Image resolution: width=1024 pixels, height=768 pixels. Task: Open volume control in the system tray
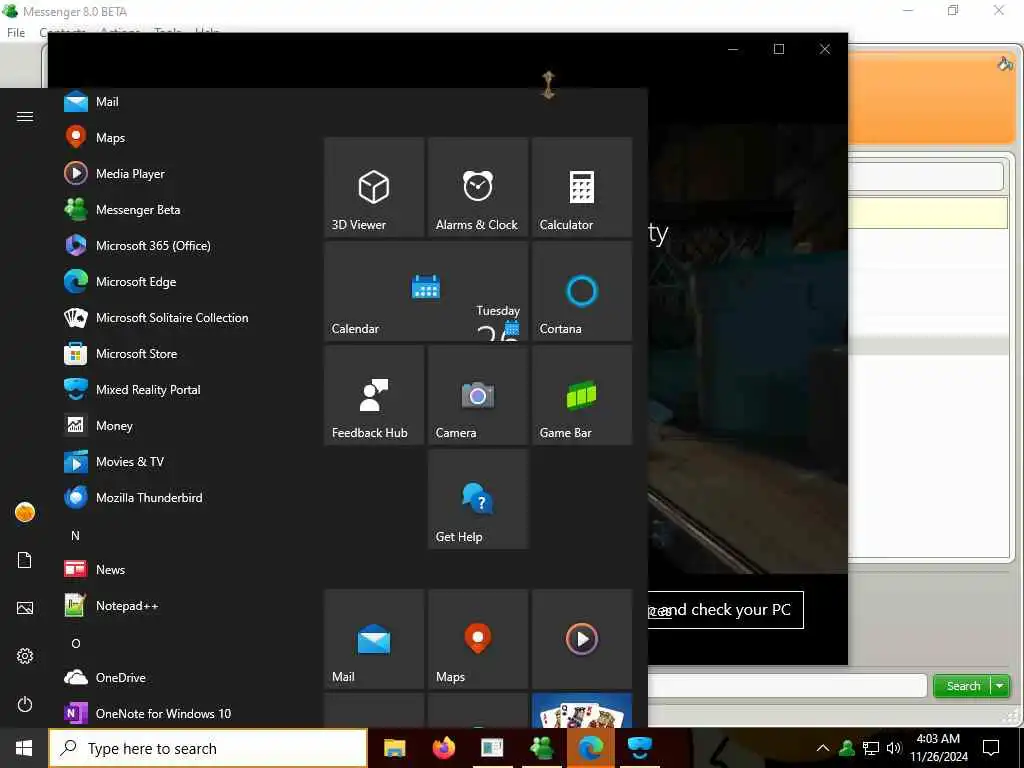[894, 748]
